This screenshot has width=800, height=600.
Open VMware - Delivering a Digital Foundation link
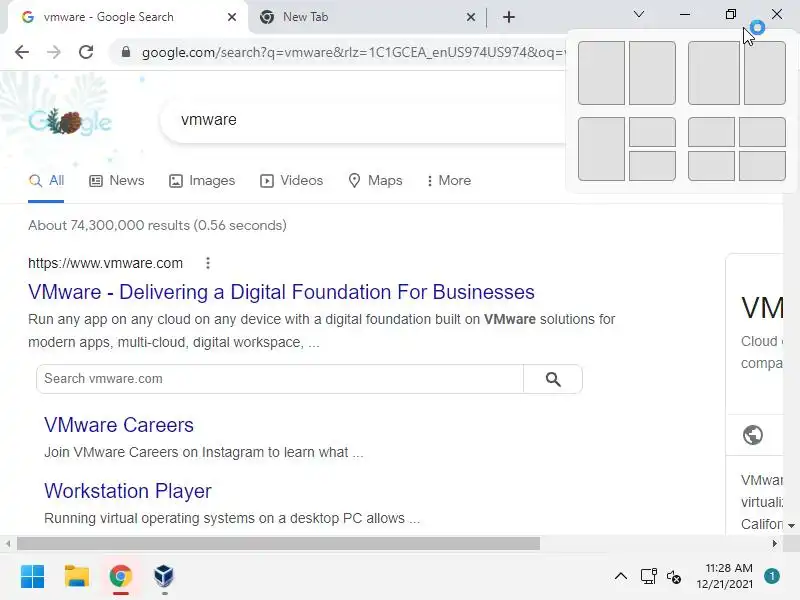[281, 292]
